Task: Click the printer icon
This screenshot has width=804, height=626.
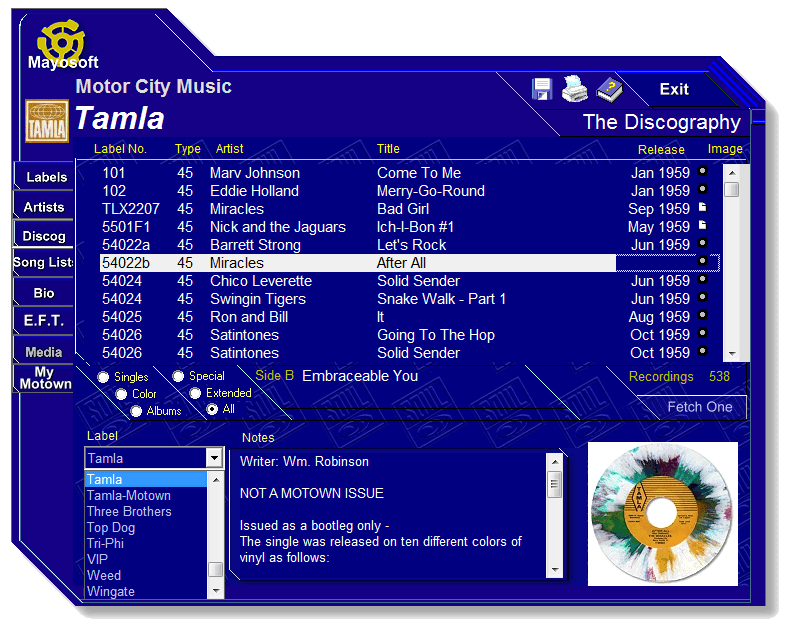Action: [x=574, y=89]
